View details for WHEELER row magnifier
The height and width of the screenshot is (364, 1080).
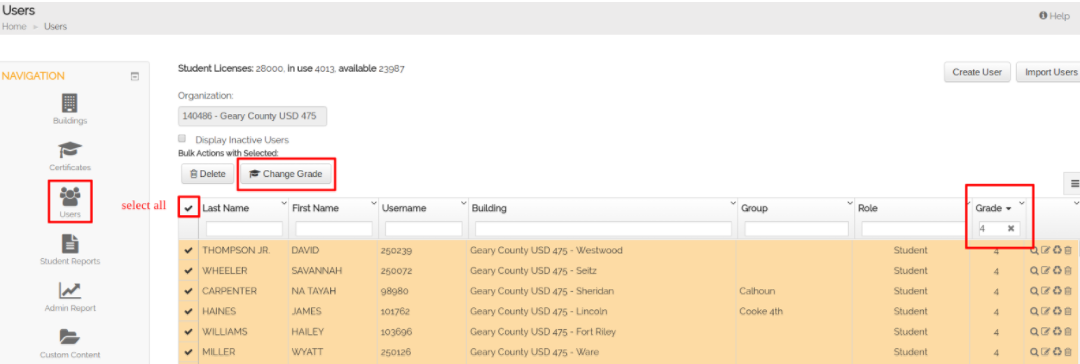tap(1034, 271)
